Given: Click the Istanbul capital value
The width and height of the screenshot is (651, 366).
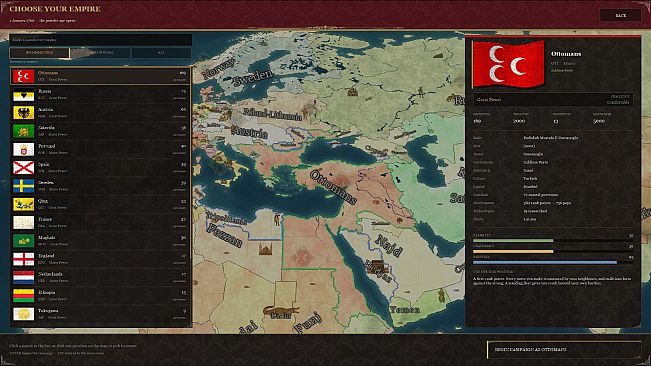Looking at the screenshot, I should tap(530, 187).
